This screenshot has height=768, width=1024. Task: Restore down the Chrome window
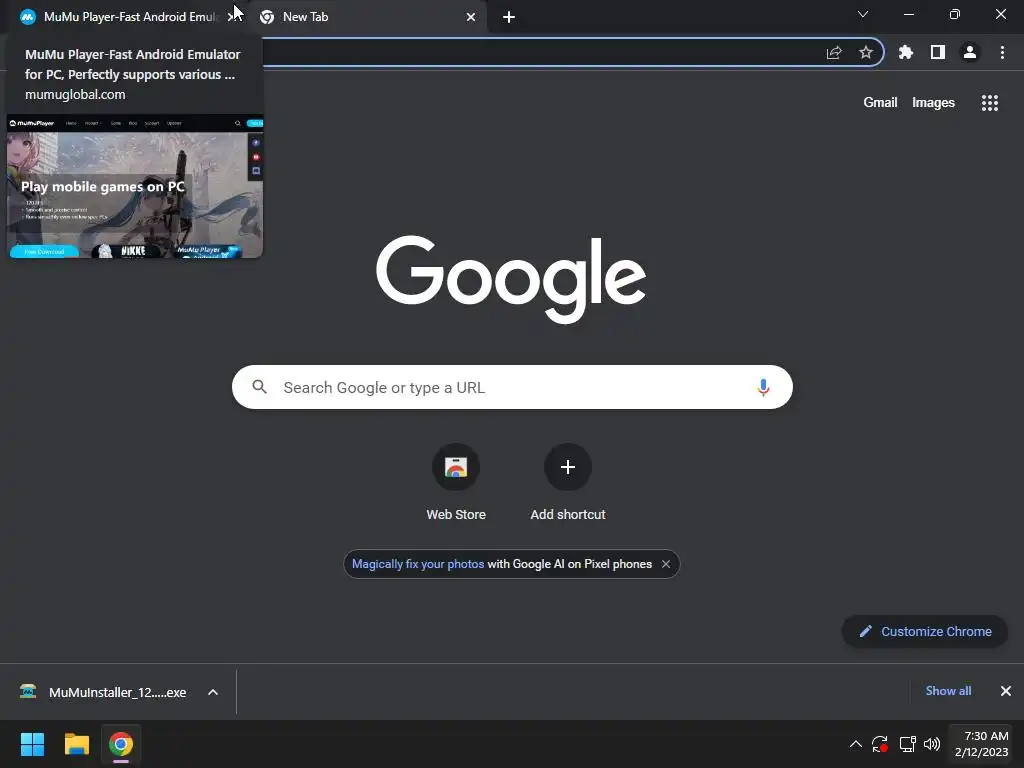click(x=955, y=14)
